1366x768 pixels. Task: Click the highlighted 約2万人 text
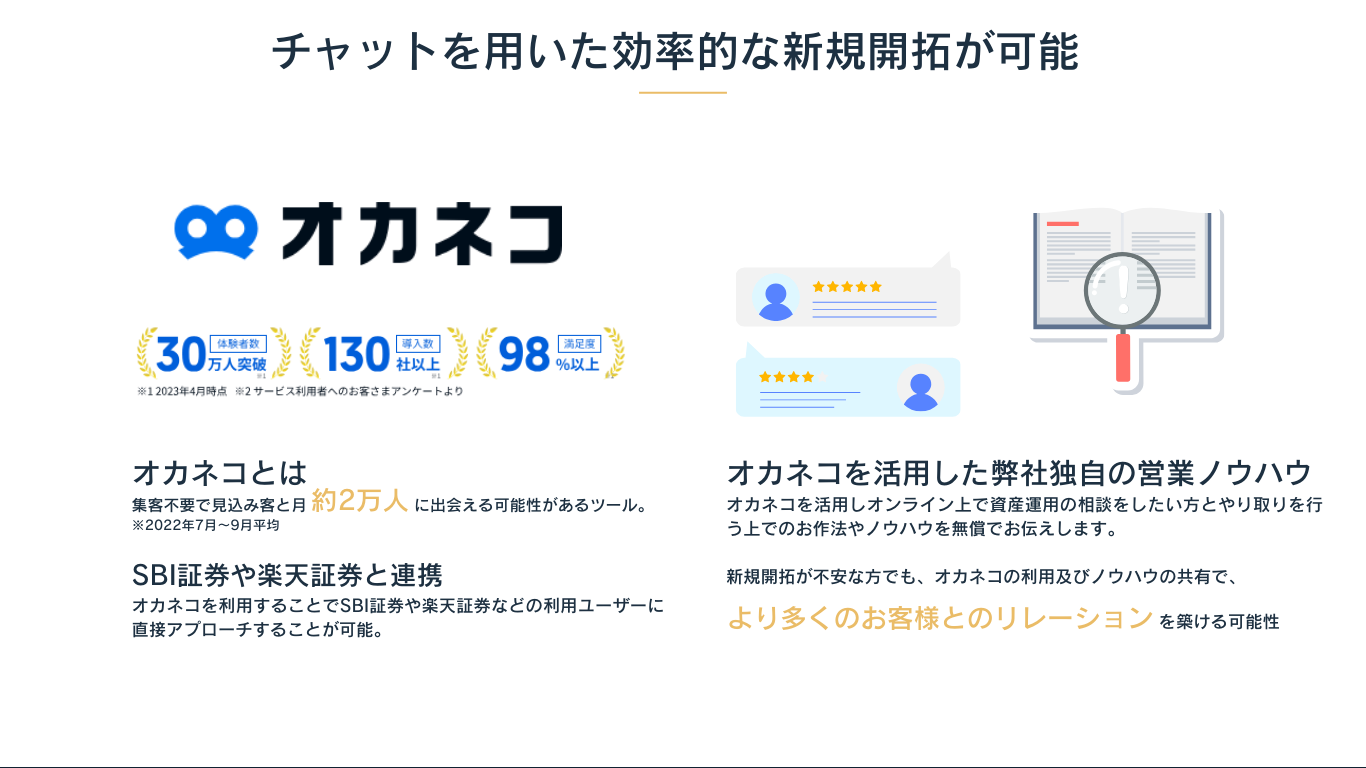pyautogui.click(x=360, y=501)
